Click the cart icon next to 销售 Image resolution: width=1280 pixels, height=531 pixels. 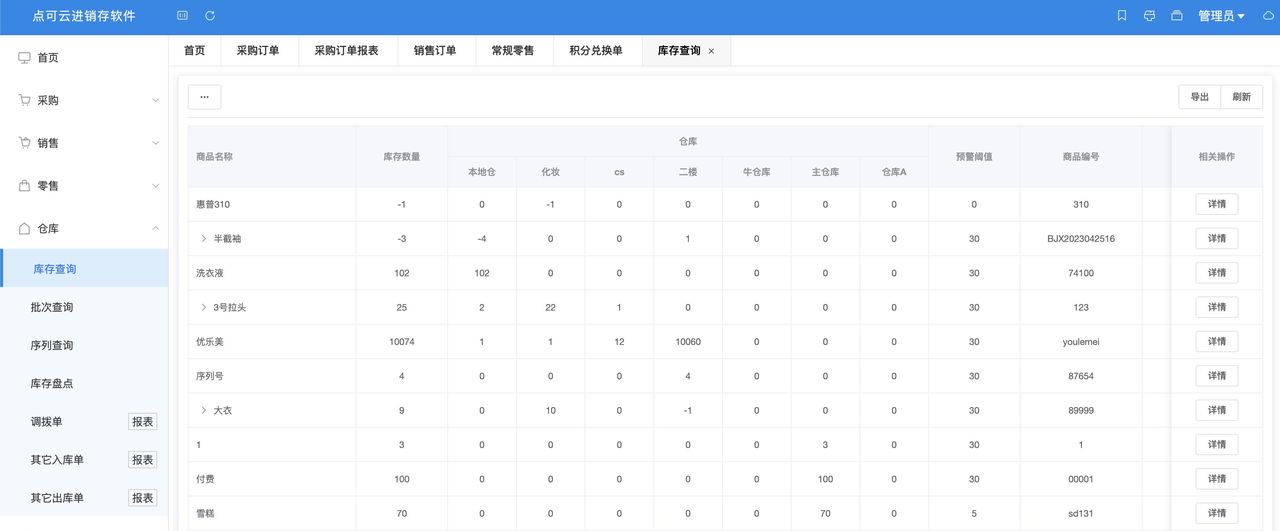coord(25,143)
